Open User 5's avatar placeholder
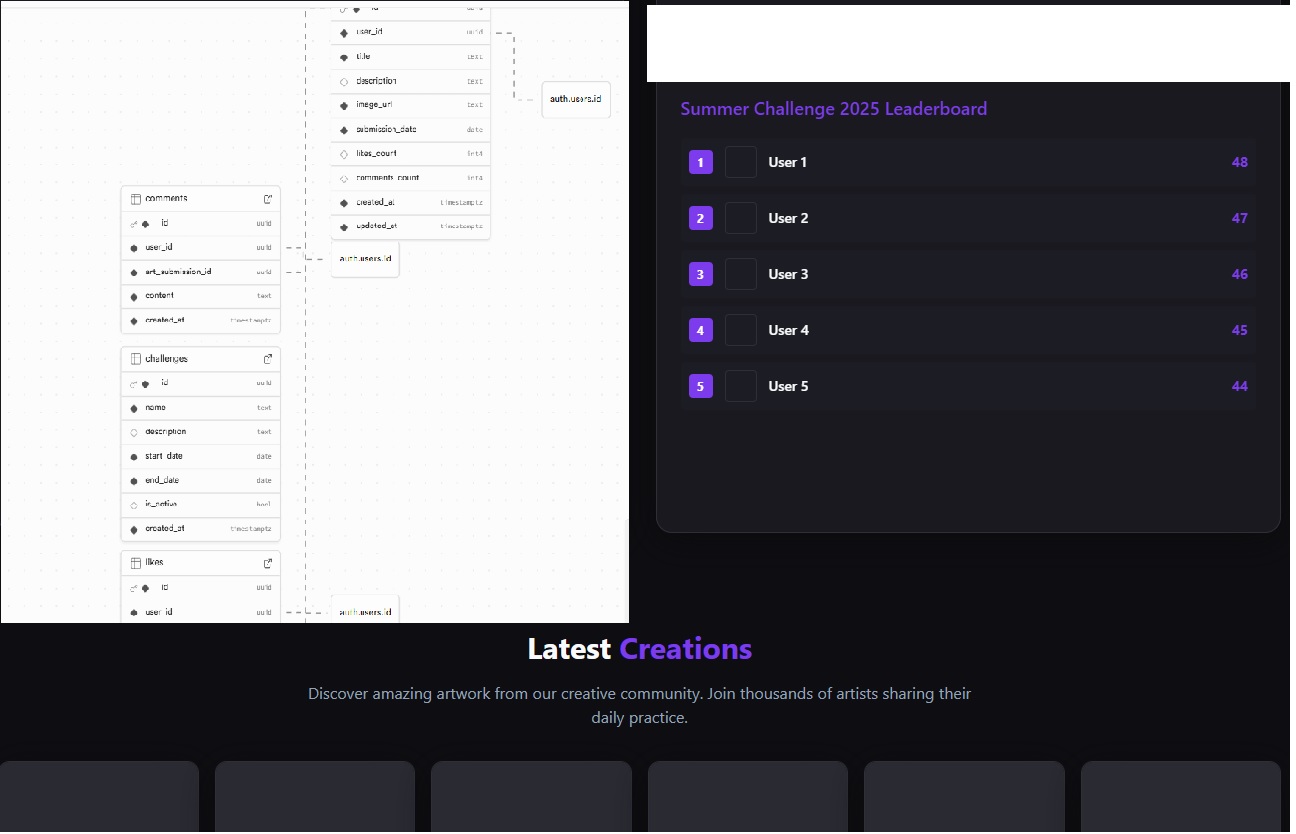Viewport: 1296px width, 834px height. 741,386
